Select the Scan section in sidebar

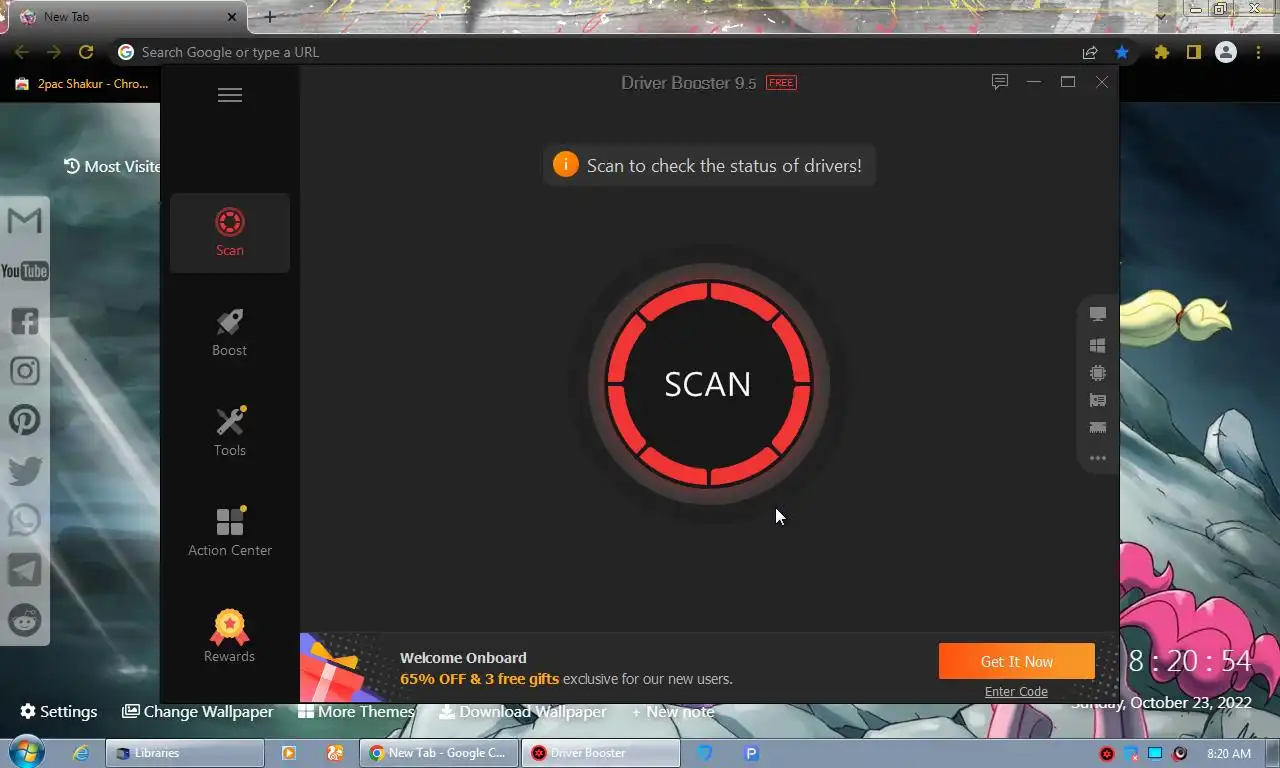point(230,233)
